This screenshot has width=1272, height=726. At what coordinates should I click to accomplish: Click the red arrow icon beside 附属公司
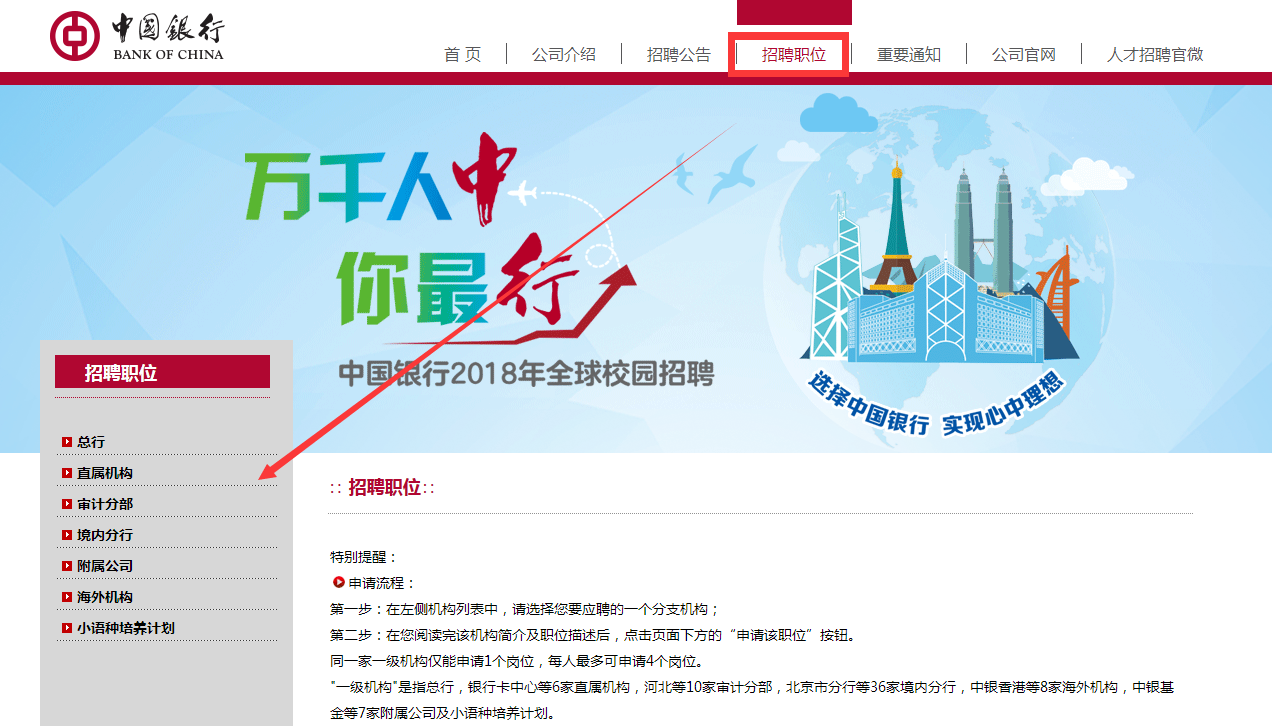click(x=67, y=566)
